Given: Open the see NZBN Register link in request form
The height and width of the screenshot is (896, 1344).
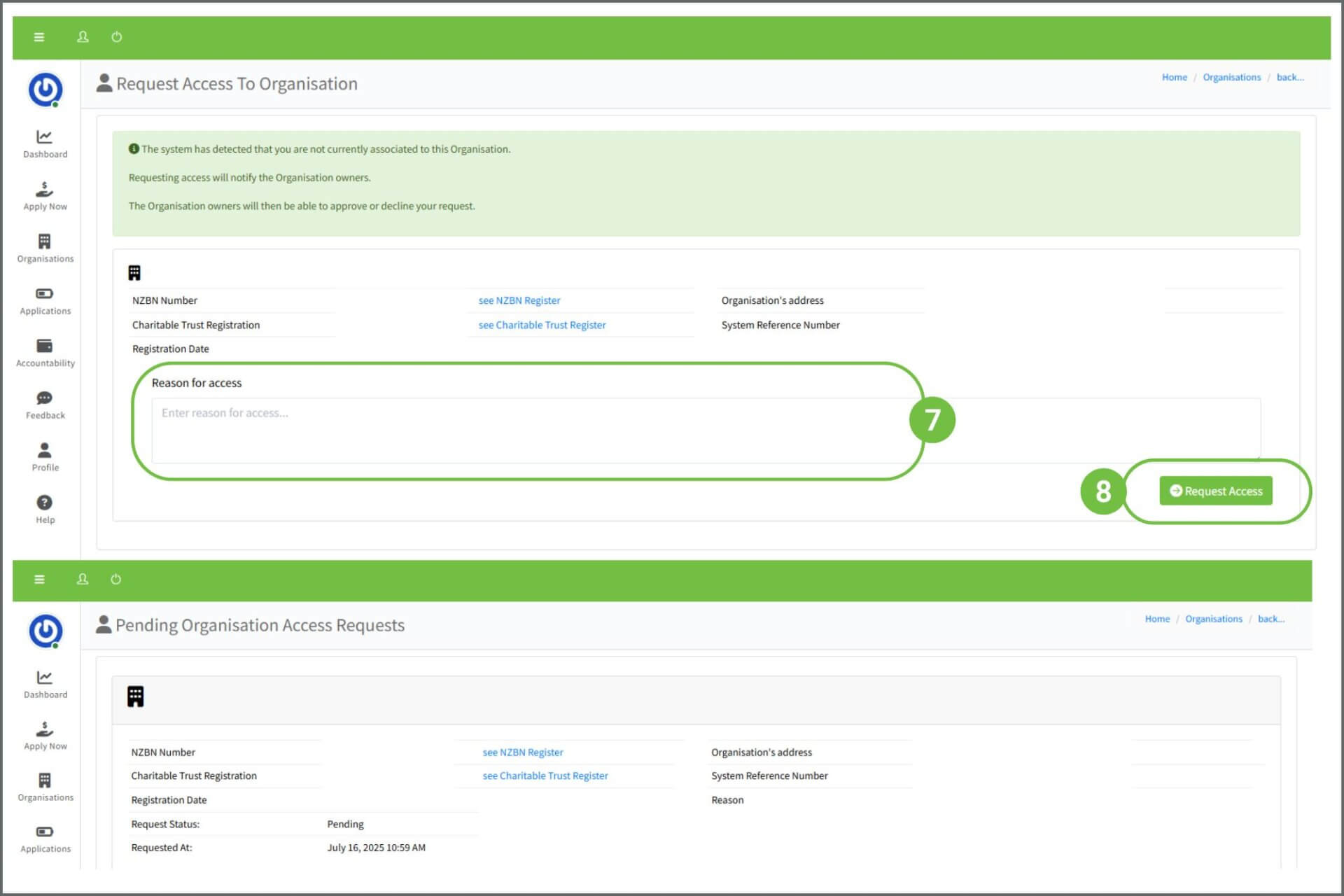Looking at the screenshot, I should pos(519,300).
